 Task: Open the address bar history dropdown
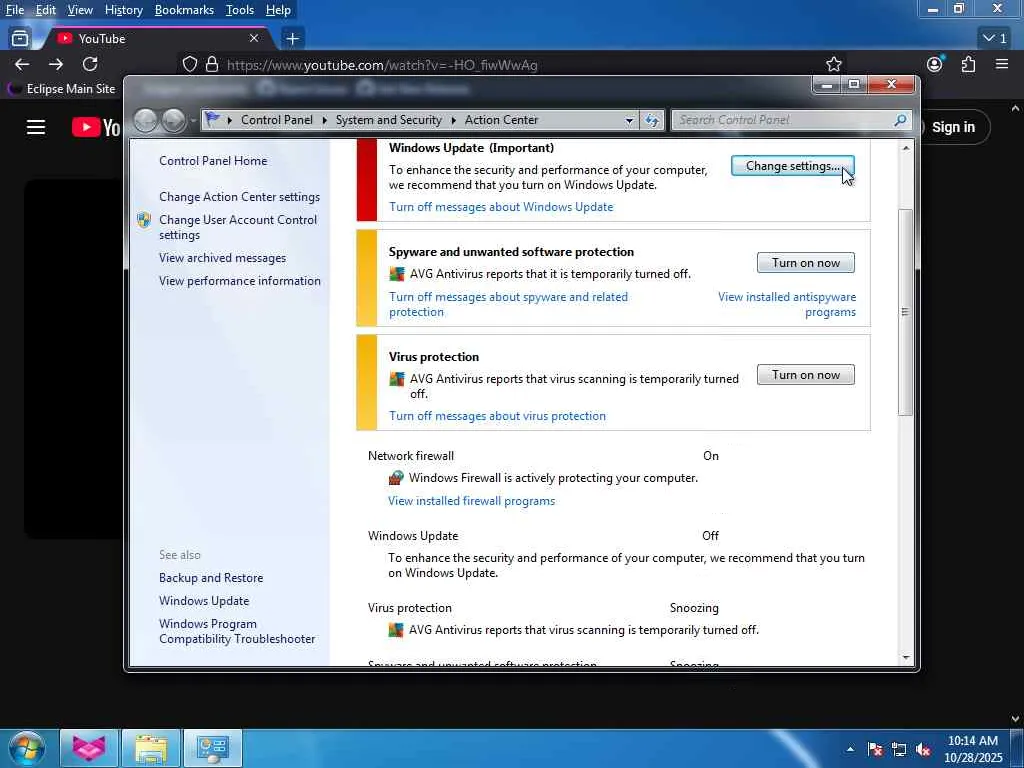pyautogui.click(x=629, y=120)
